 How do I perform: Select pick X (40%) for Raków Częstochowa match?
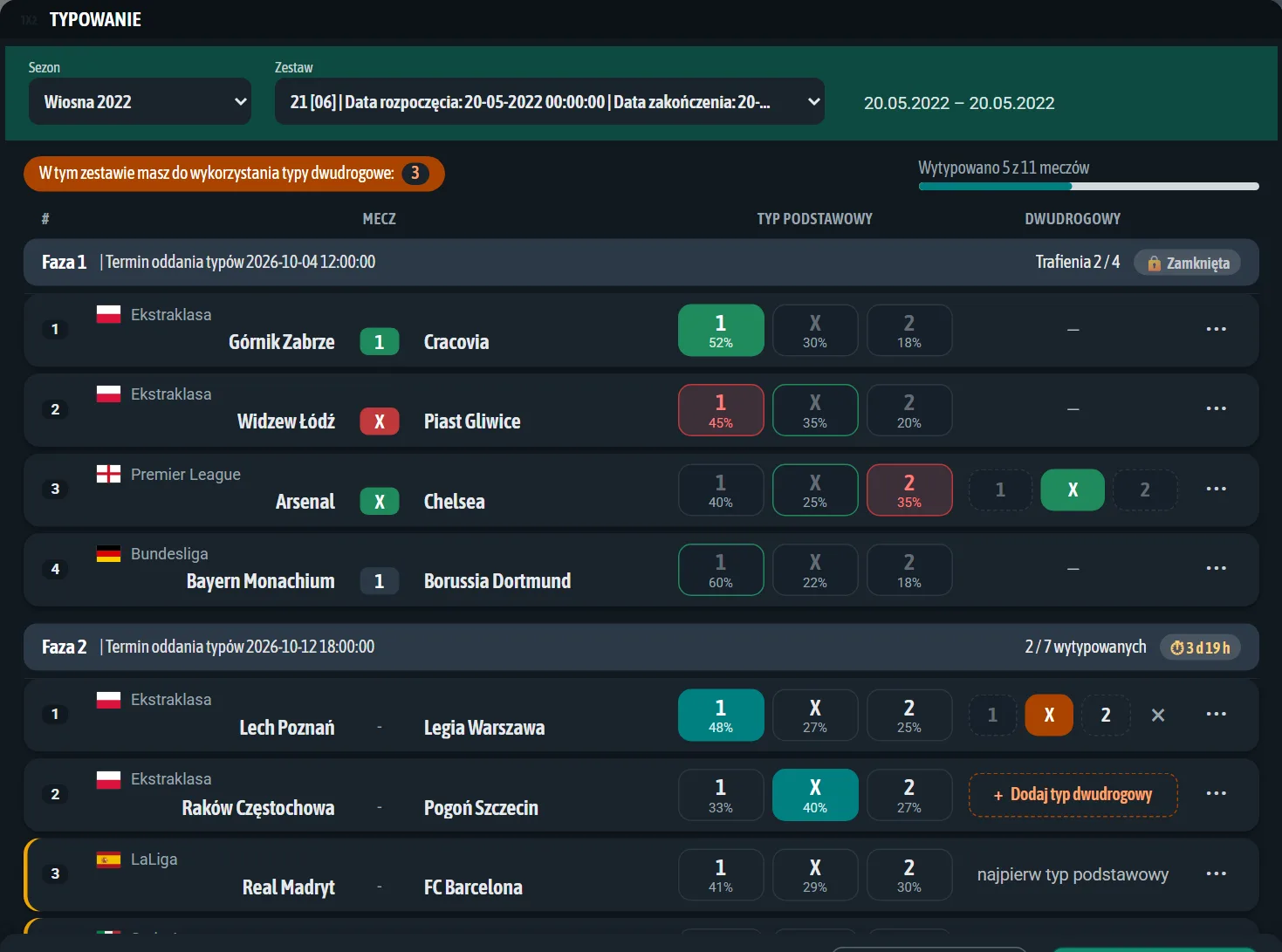pyautogui.click(x=815, y=795)
